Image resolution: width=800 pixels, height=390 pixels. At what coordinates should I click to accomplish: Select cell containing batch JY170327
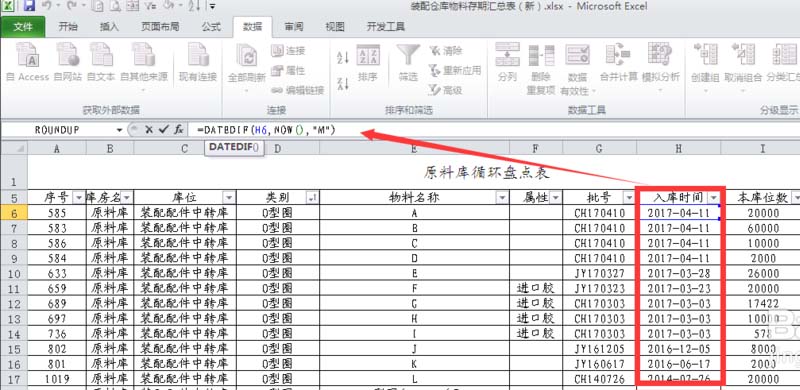(599, 273)
